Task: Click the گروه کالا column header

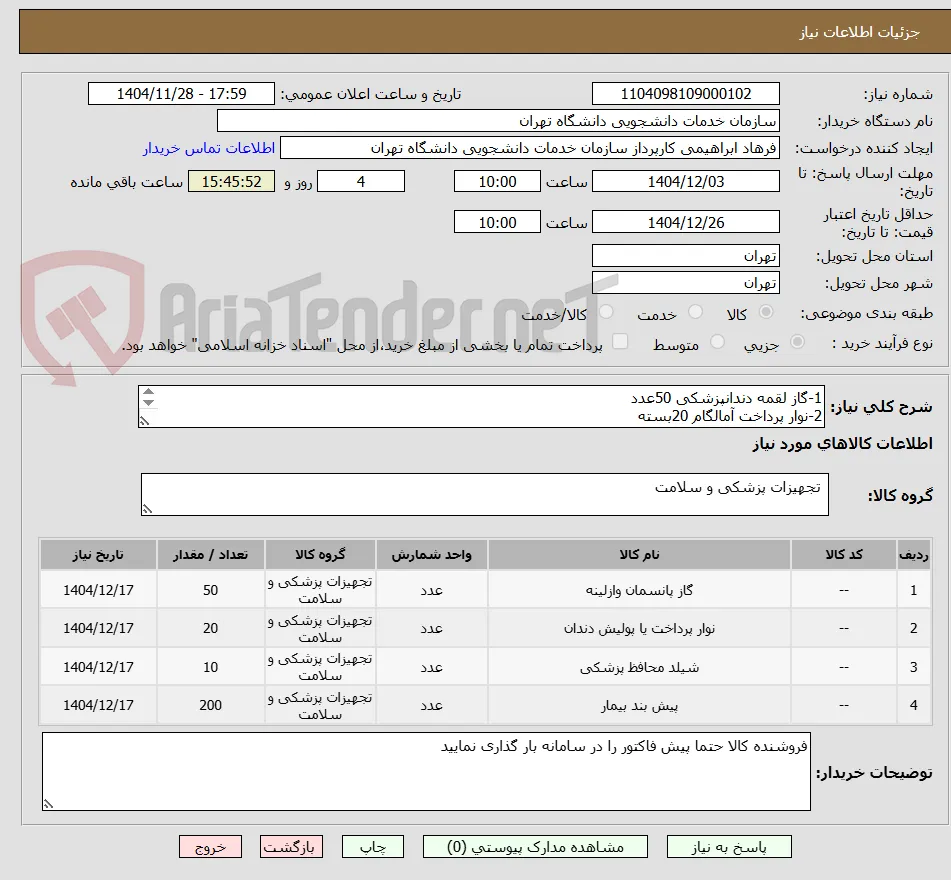Action: coord(320,554)
